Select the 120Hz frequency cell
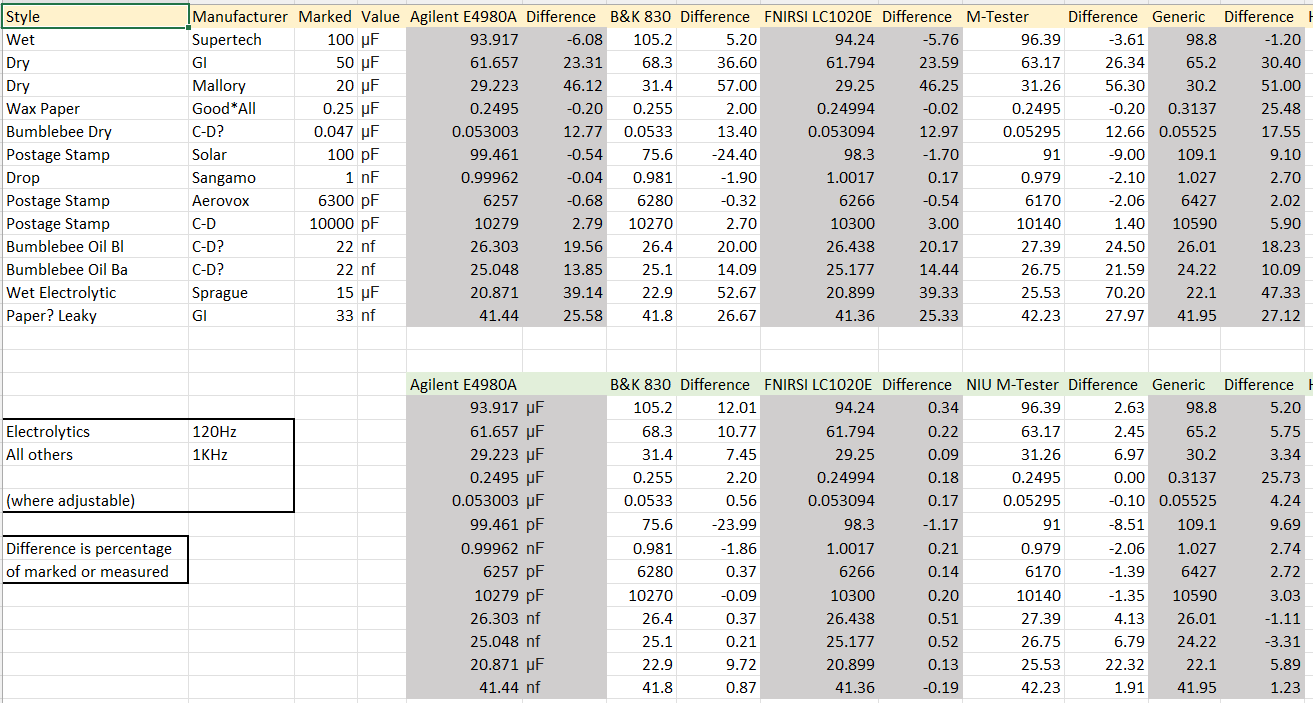 pos(241,432)
